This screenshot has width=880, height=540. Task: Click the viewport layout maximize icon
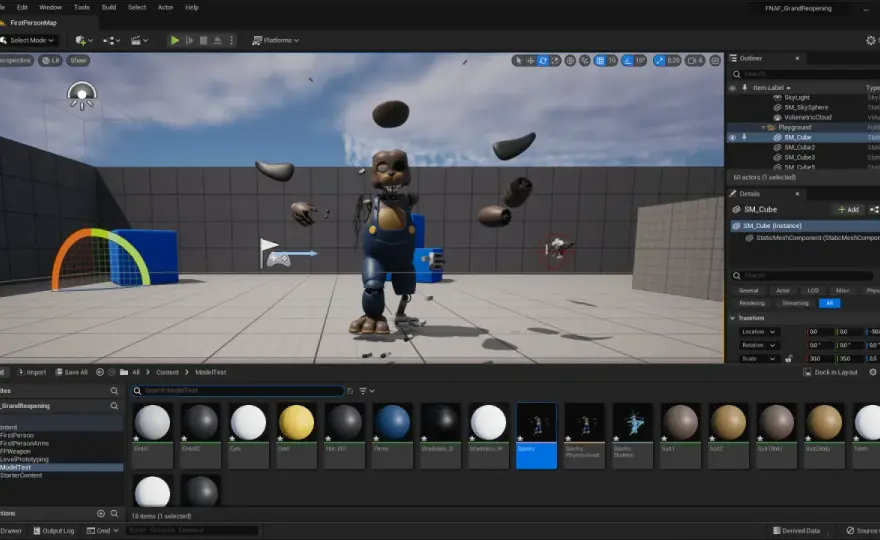pyautogui.click(x=714, y=61)
